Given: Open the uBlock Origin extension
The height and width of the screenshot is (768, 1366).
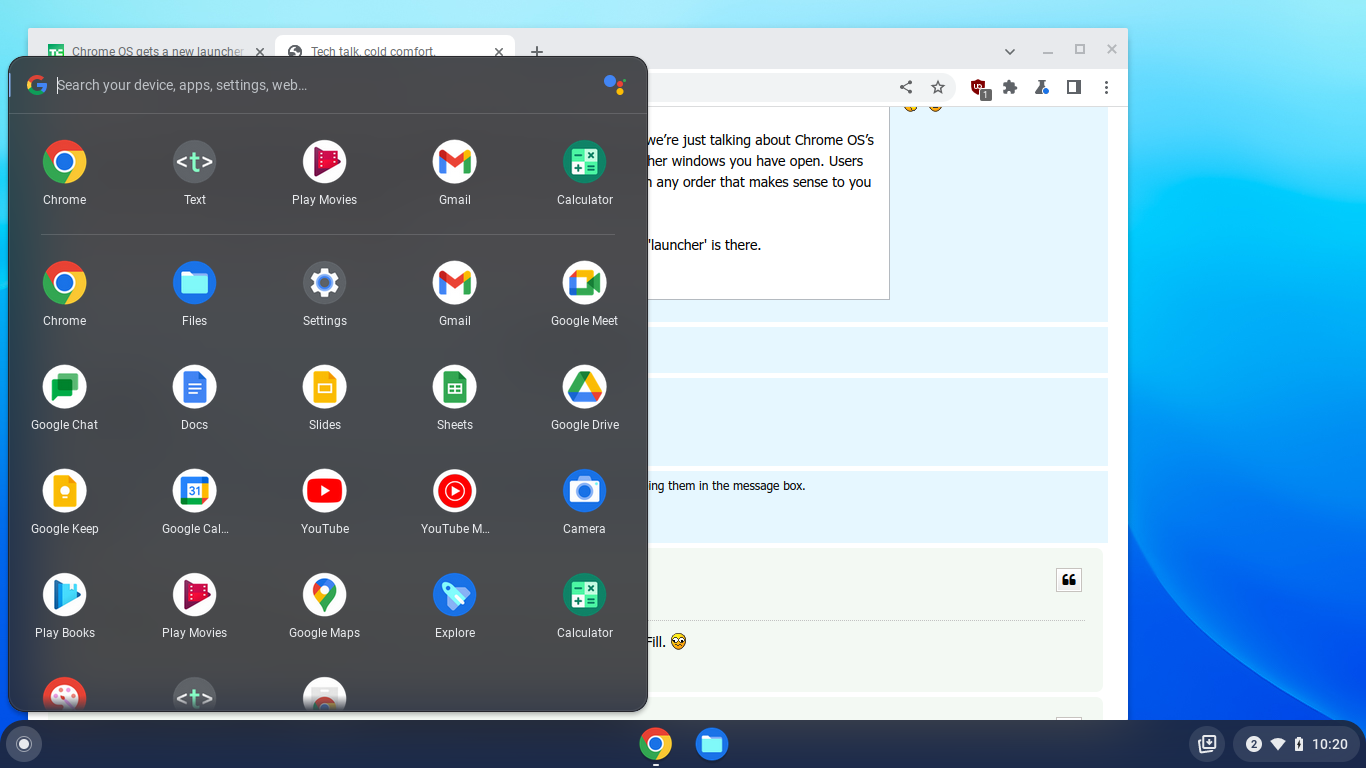Looking at the screenshot, I should [979, 88].
